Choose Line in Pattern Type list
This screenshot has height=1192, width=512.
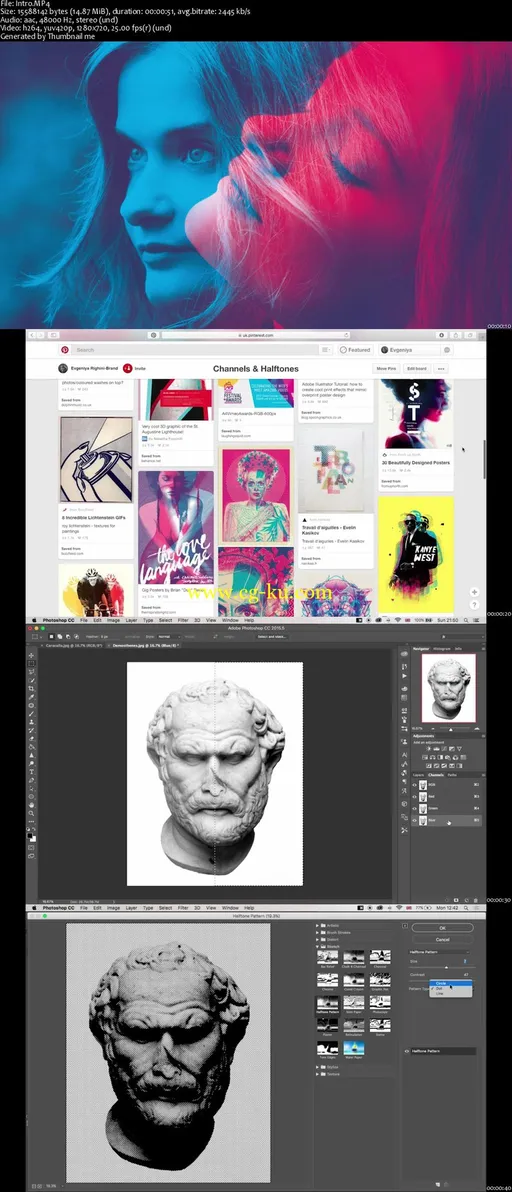tap(450, 994)
